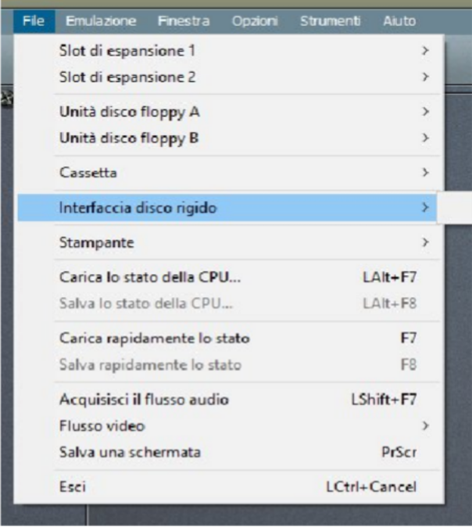Expand the Stampante submenu
The height and width of the screenshot is (527, 472).
227,242
